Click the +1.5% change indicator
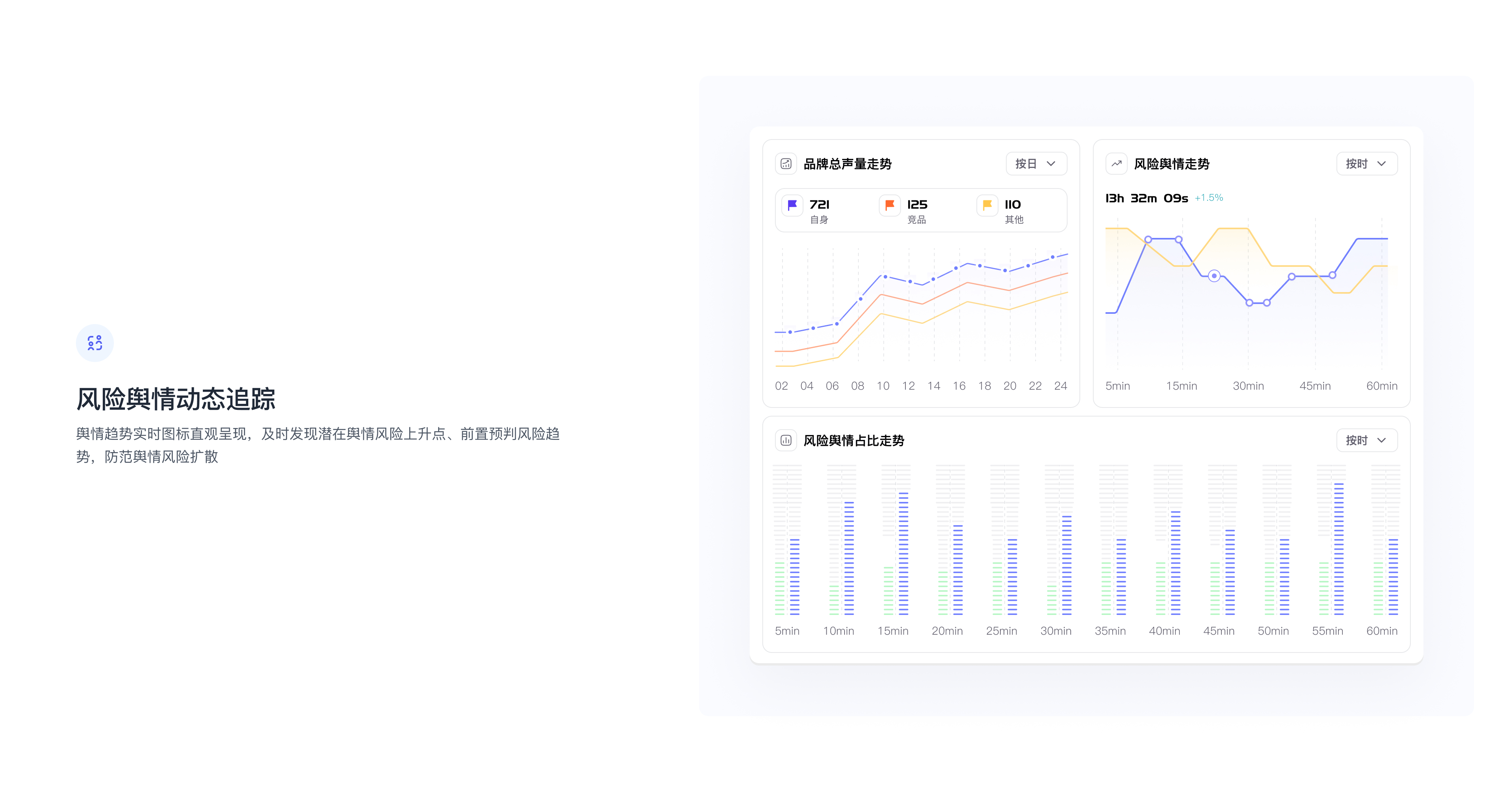The height and width of the screenshot is (792, 1512). point(1209,198)
